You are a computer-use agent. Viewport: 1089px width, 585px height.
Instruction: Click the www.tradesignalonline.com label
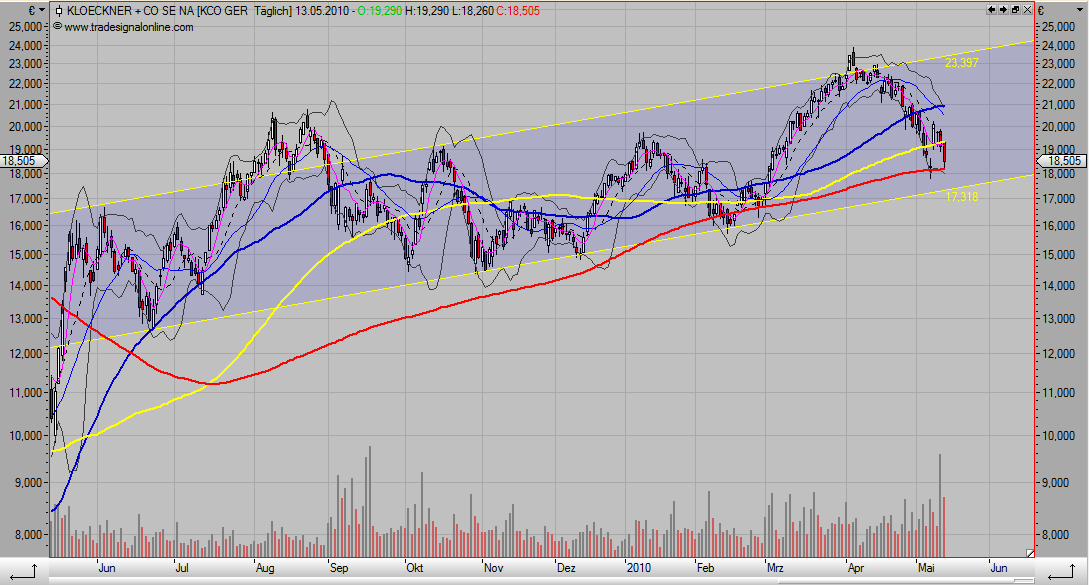pos(129,27)
